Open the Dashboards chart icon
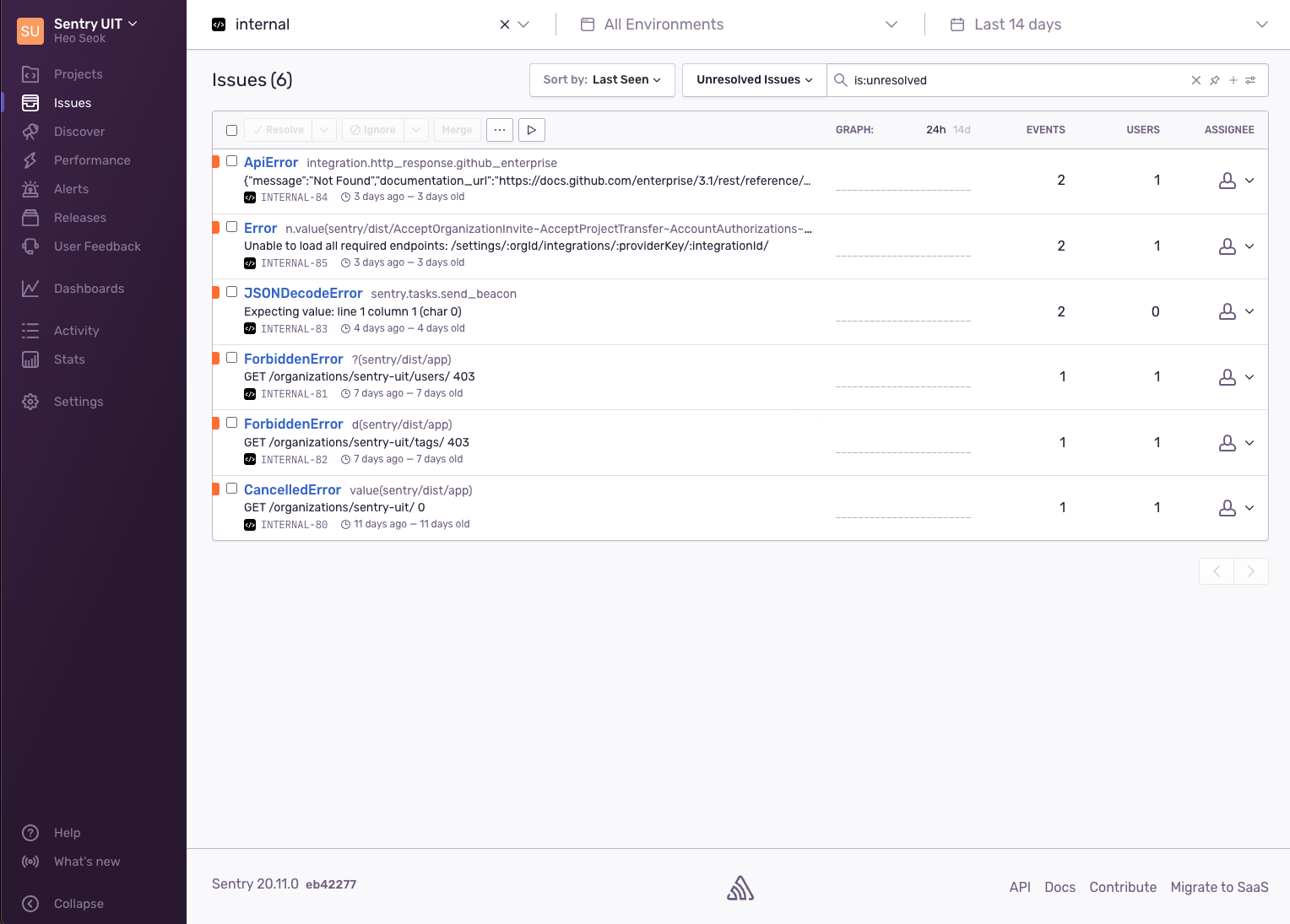 (30, 289)
